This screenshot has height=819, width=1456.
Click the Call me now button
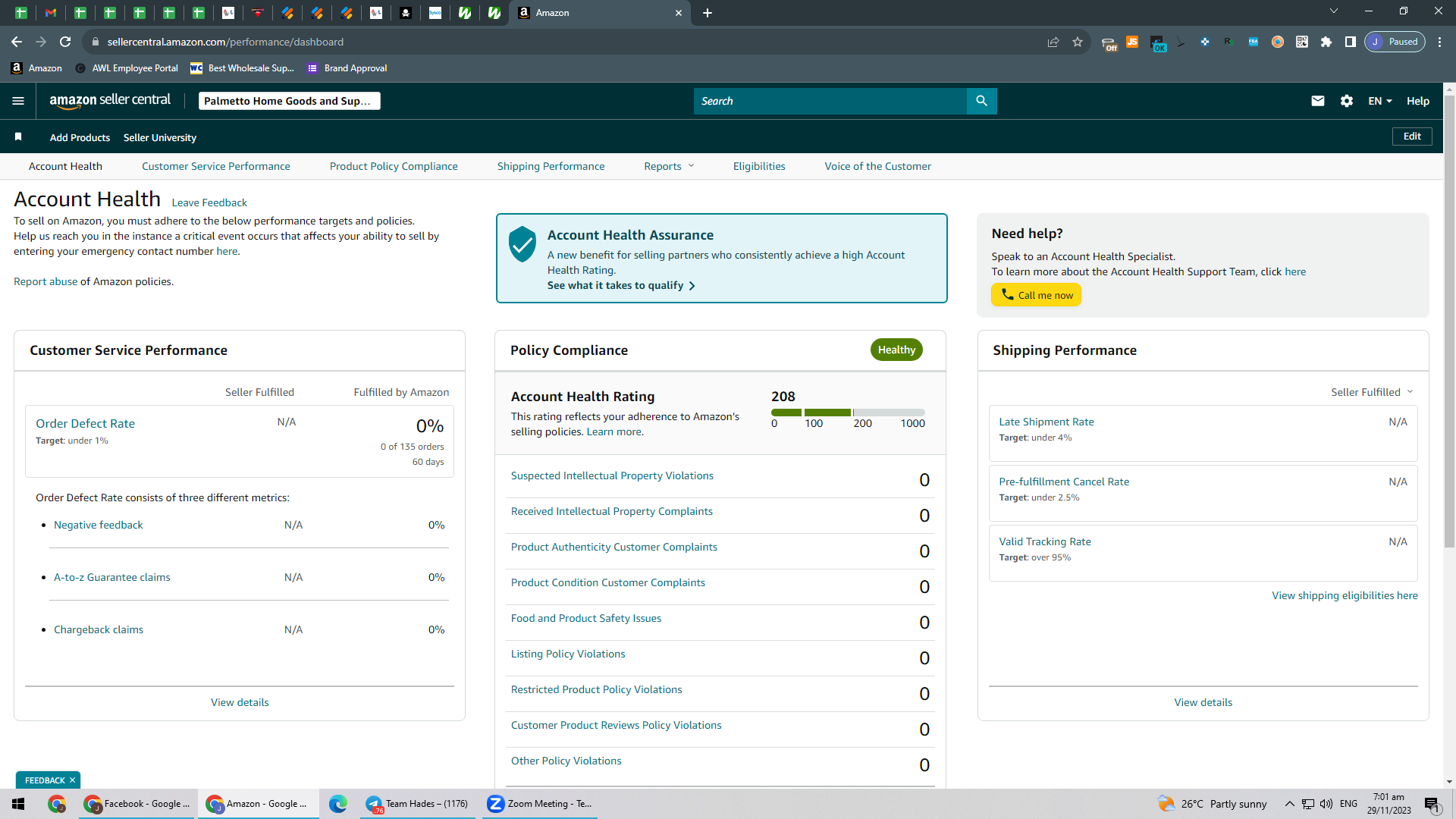pos(1037,295)
